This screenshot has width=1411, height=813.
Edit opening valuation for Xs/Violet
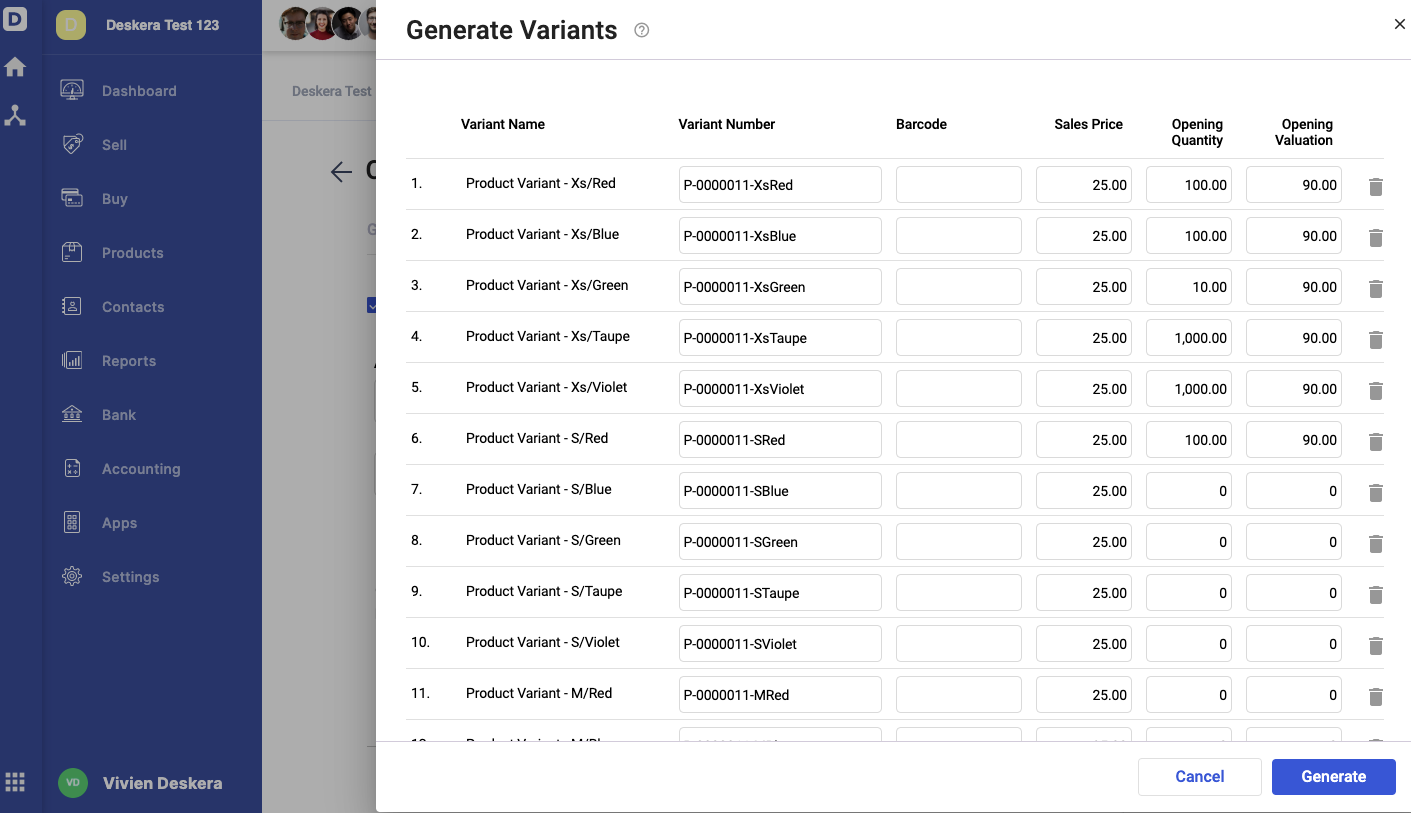(x=1294, y=389)
